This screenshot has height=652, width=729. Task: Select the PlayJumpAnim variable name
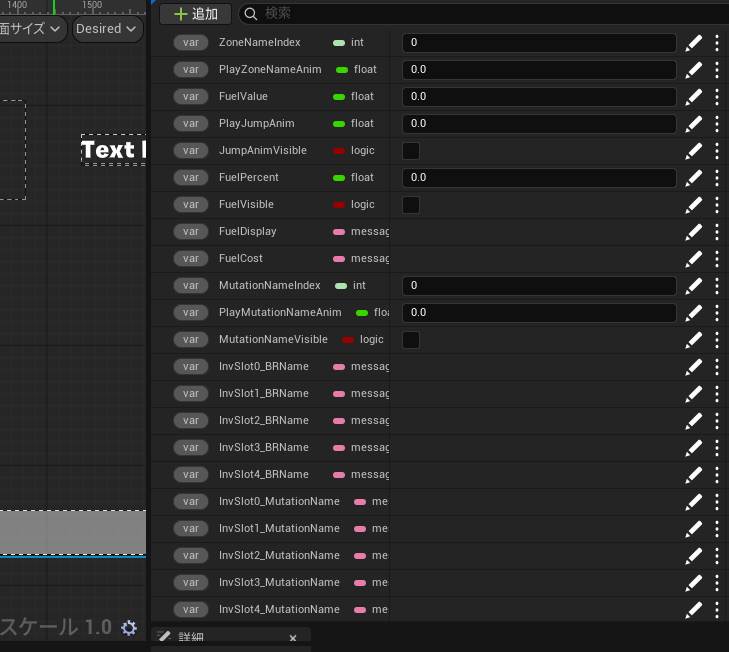257,124
